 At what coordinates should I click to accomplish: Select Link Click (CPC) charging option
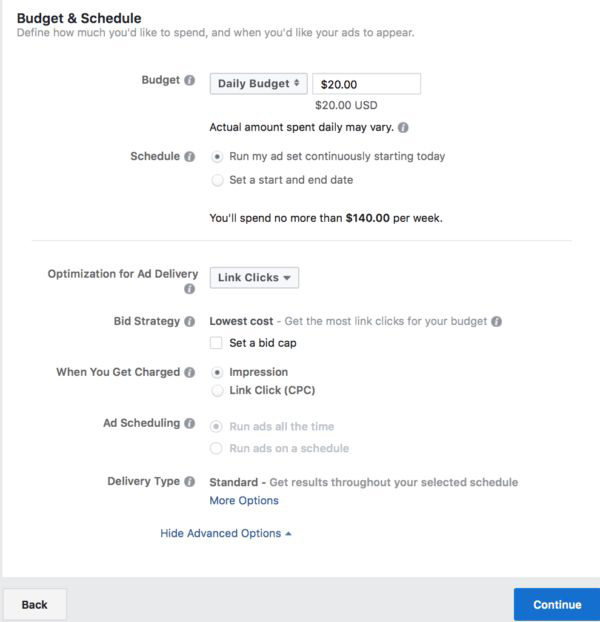point(217,391)
